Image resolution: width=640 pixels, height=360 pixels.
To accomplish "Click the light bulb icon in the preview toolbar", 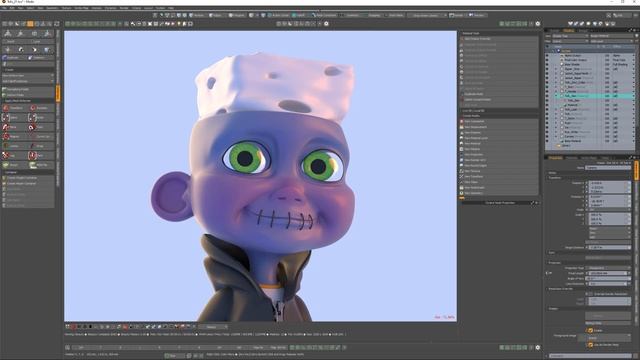I will 180,24.
